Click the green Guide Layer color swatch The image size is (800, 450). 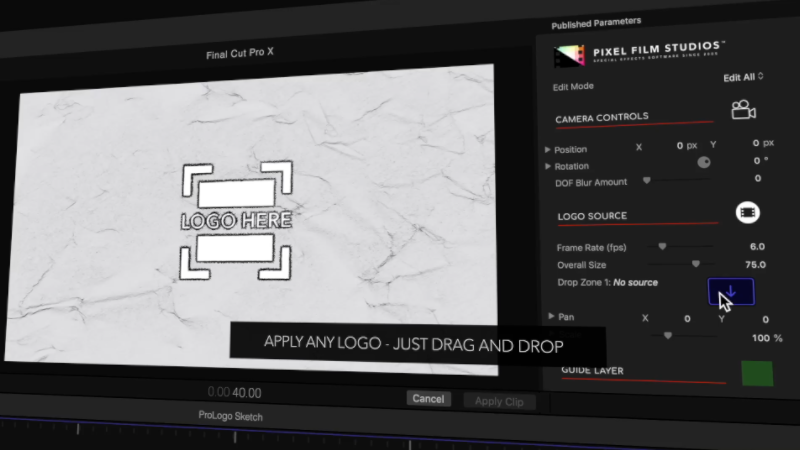[x=757, y=373]
